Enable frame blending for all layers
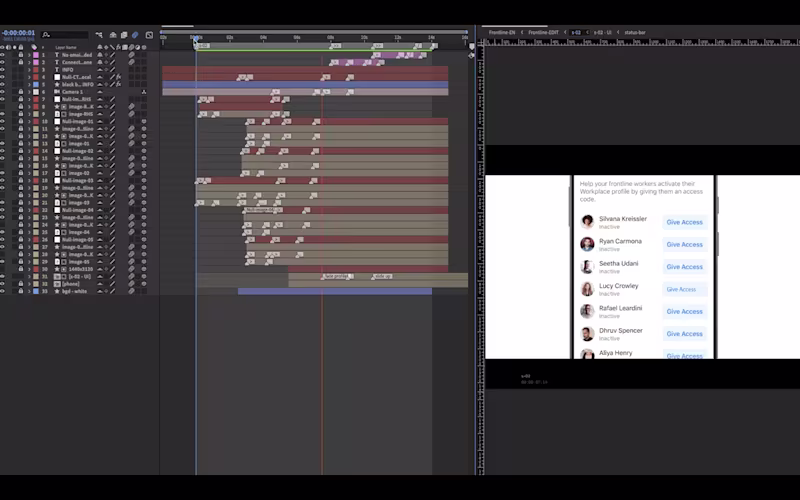This screenshot has height=500, width=800. 123,35
